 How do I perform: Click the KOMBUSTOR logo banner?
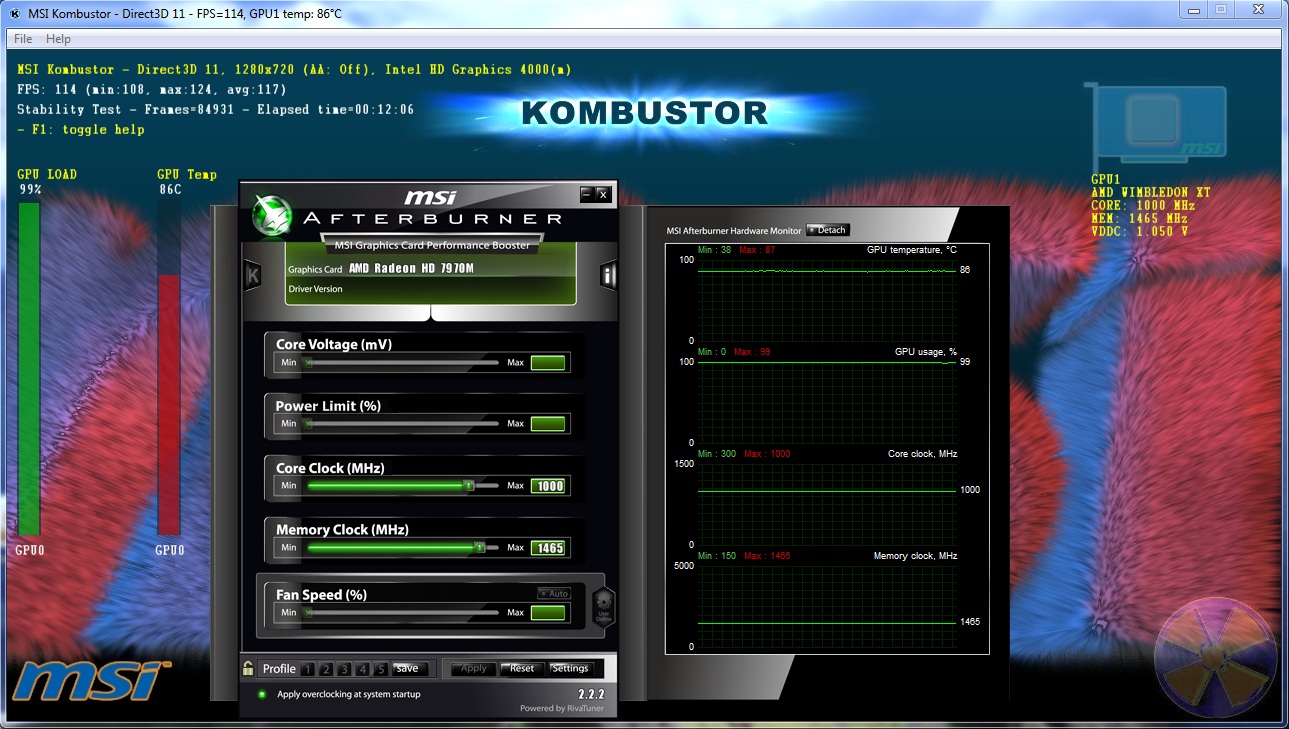(x=645, y=113)
